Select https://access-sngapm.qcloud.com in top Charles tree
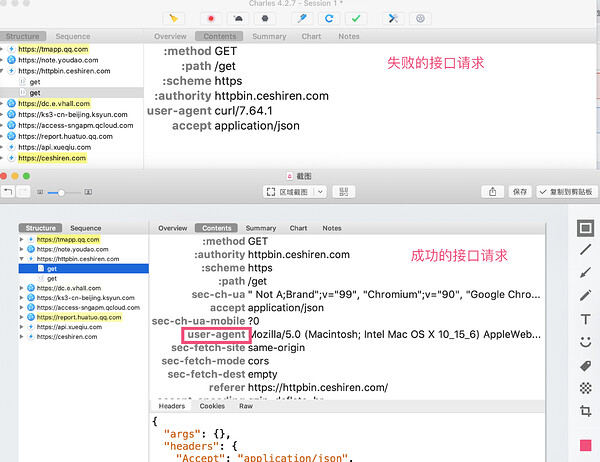Viewport: 600px width, 462px height. click(x=76, y=125)
